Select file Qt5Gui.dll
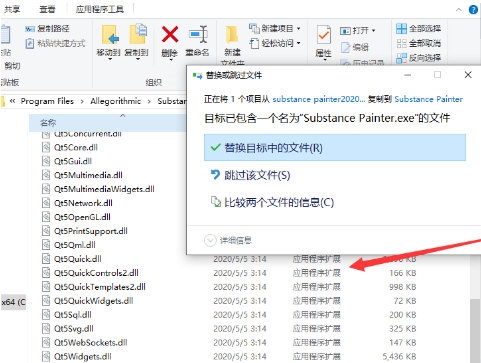 [73, 161]
